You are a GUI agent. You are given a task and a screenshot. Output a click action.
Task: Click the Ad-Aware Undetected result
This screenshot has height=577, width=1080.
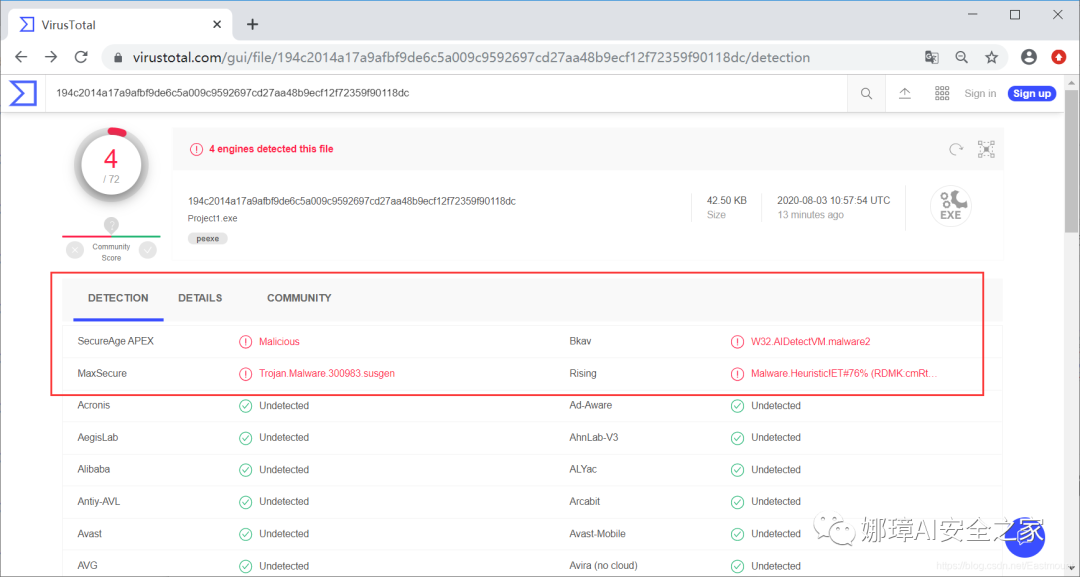tap(776, 406)
